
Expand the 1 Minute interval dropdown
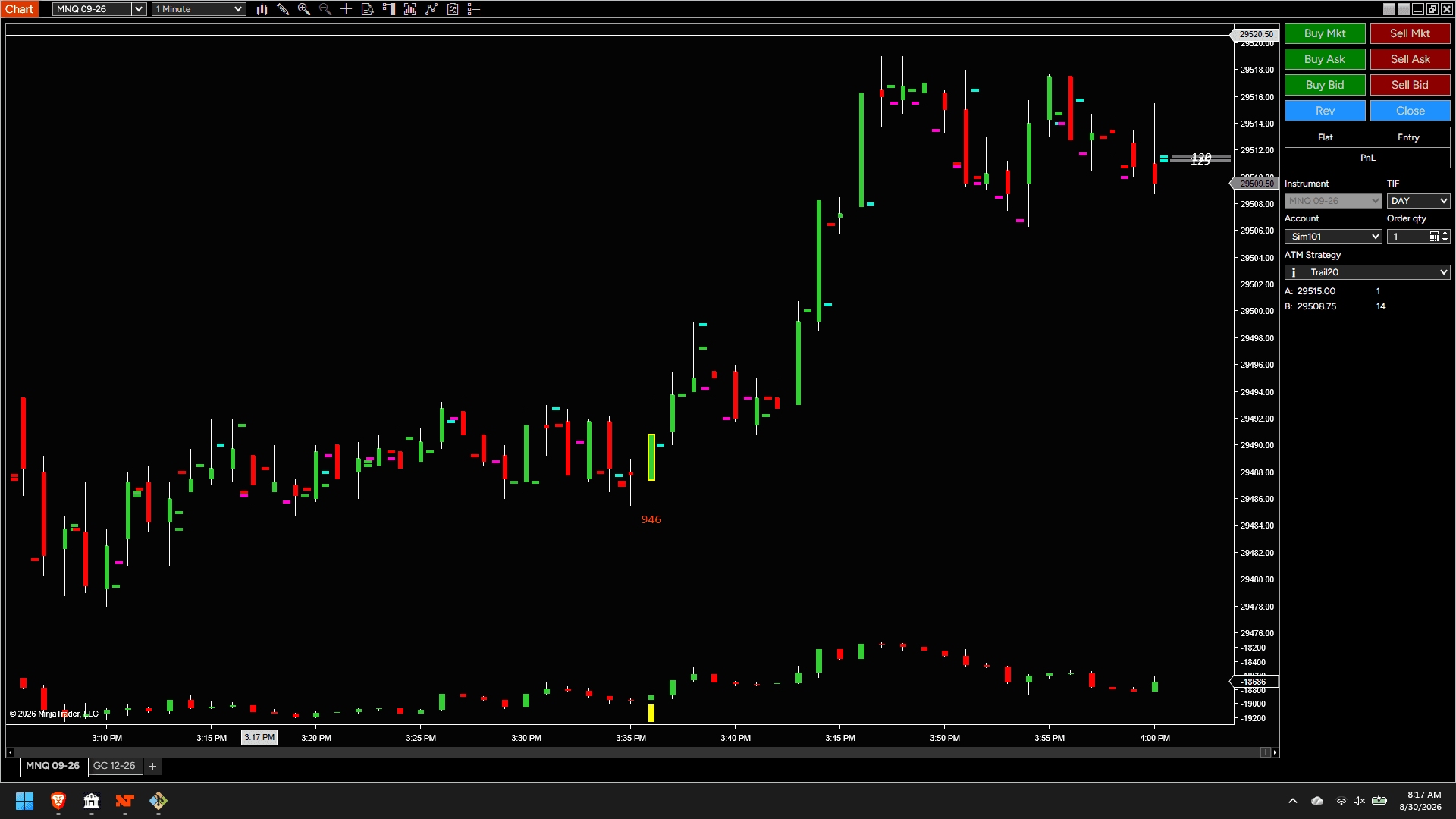click(199, 9)
